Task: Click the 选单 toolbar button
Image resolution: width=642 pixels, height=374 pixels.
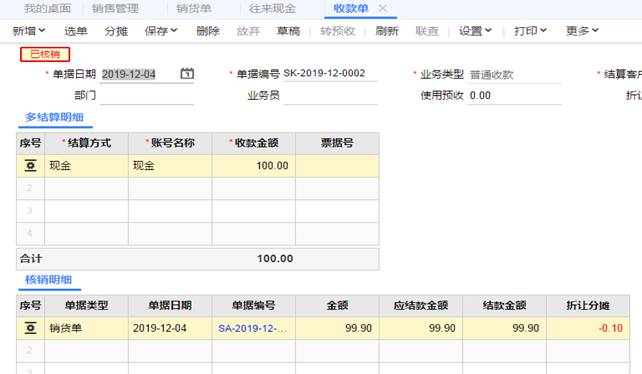Action: pos(76,31)
